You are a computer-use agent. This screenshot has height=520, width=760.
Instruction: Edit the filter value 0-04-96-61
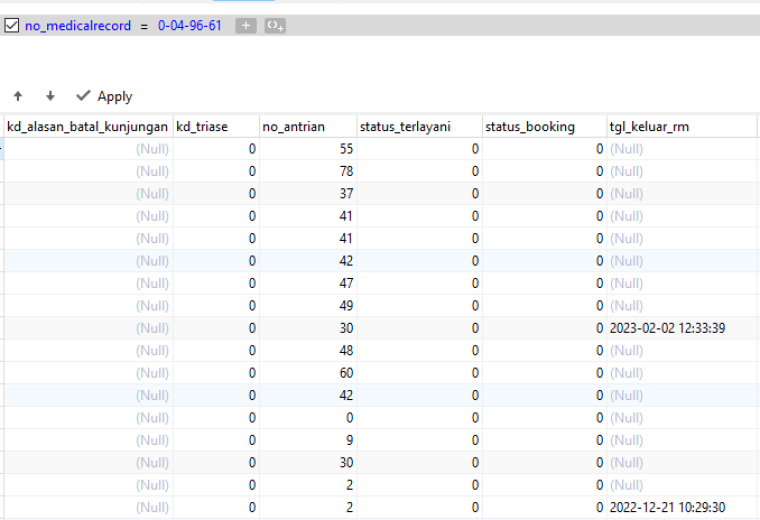190,25
